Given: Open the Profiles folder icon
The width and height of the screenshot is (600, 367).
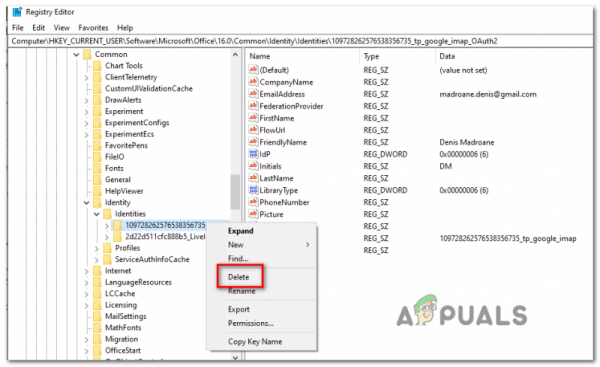Looking at the screenshot, I should pos(108,248).
